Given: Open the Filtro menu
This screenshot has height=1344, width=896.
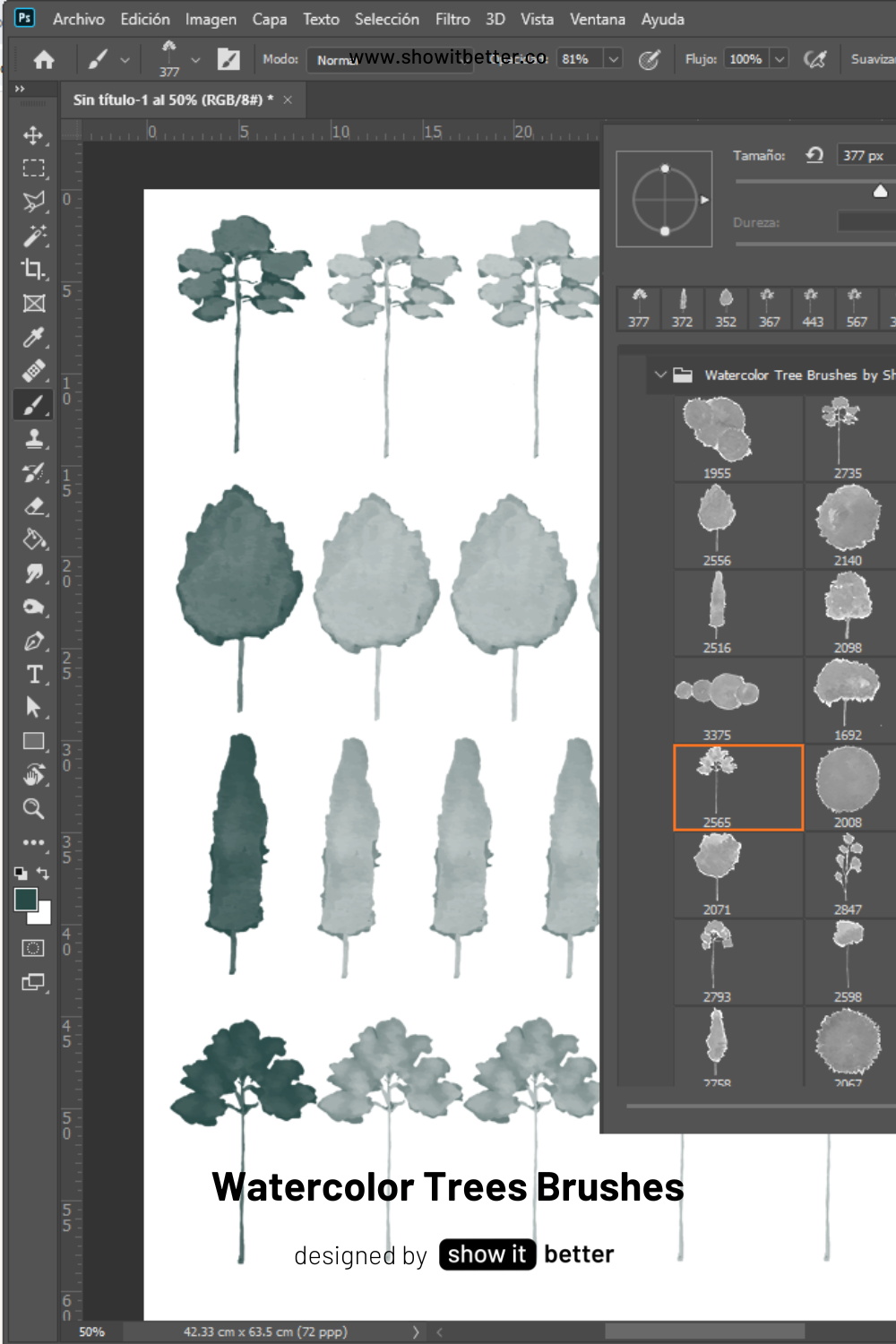Looking at the screenshot, I should point(452,19).
